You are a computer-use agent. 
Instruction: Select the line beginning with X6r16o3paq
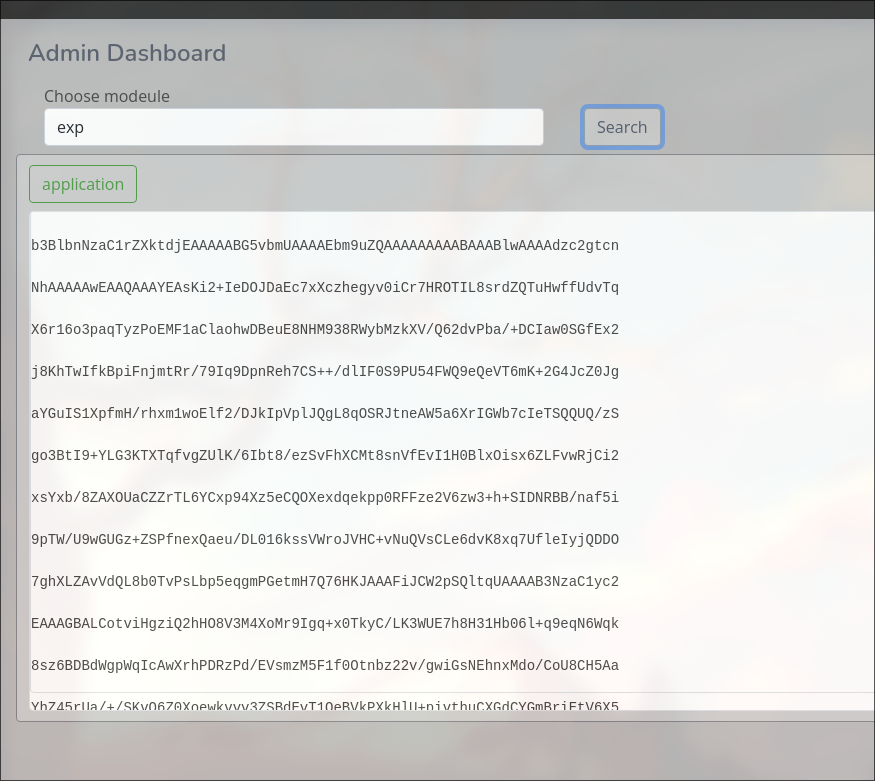pyautogui.click(x=325, y=329)
